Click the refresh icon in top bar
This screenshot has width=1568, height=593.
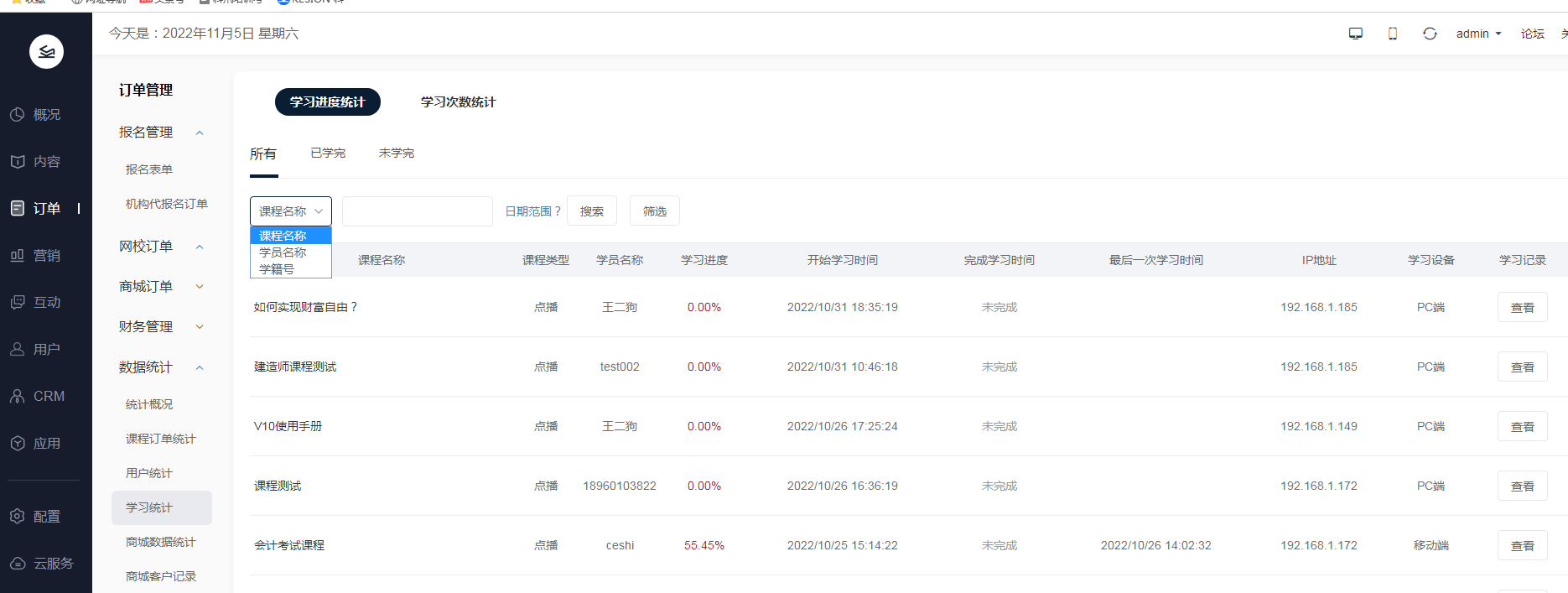coord(1430,34)
